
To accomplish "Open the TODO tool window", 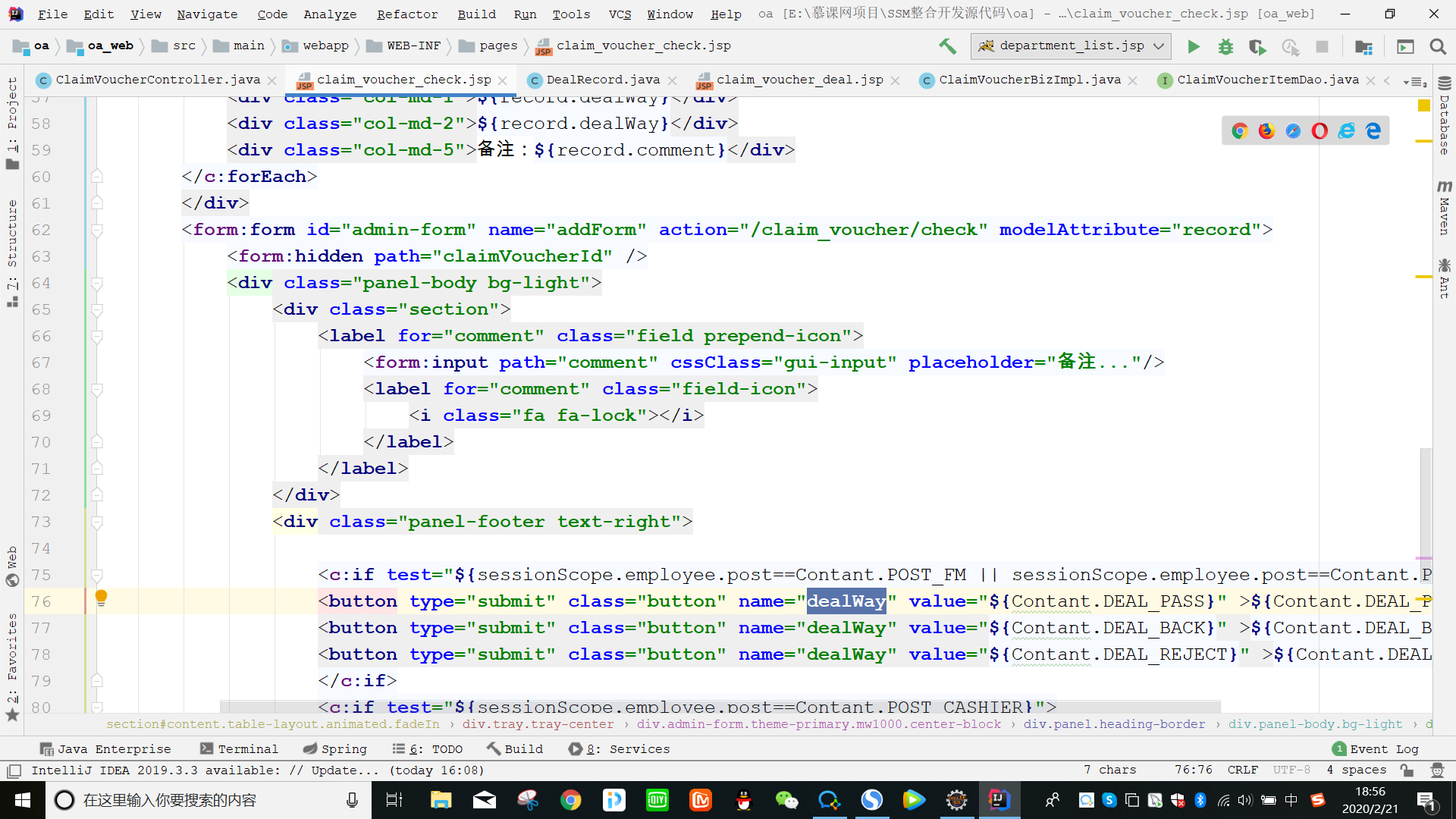I will click(428, 748).
